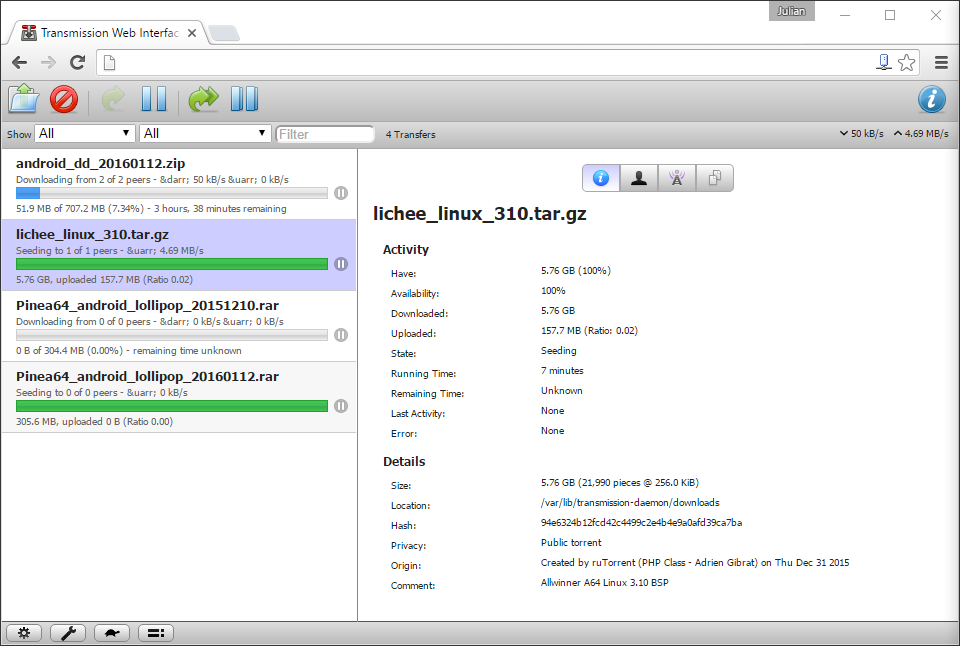Image resolution: width=960 pixels, height=646 pixels.
Task: Click the Start All Torrents icon
Action: tap(203, 99)
